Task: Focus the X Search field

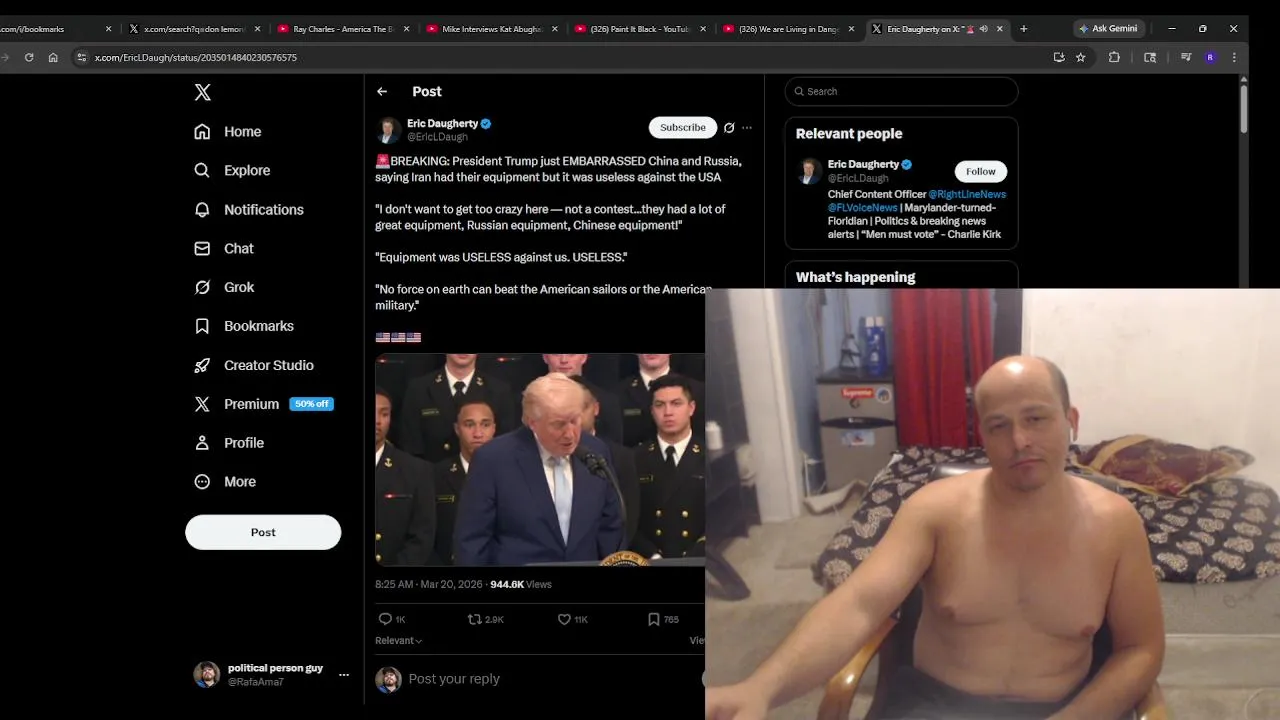Action: click(x=901, y=91)
